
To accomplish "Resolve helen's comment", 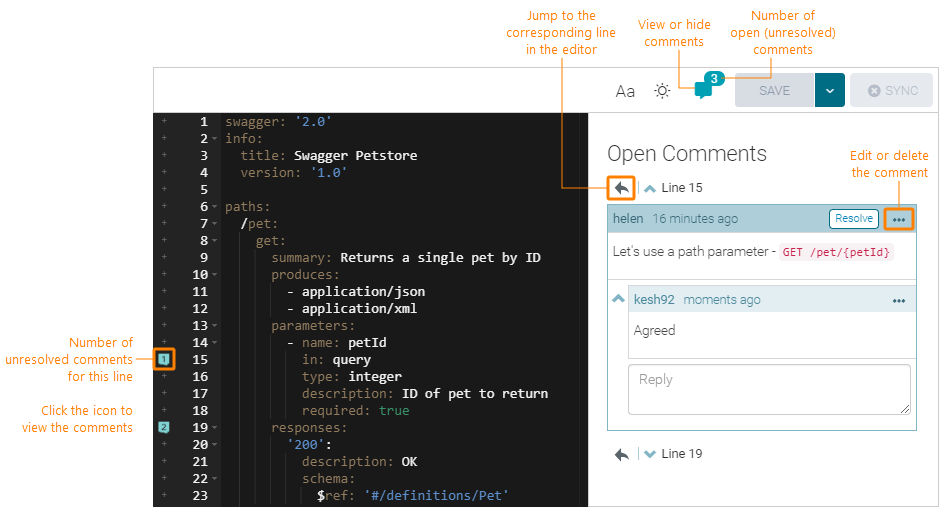I will [x=853, y=219].
